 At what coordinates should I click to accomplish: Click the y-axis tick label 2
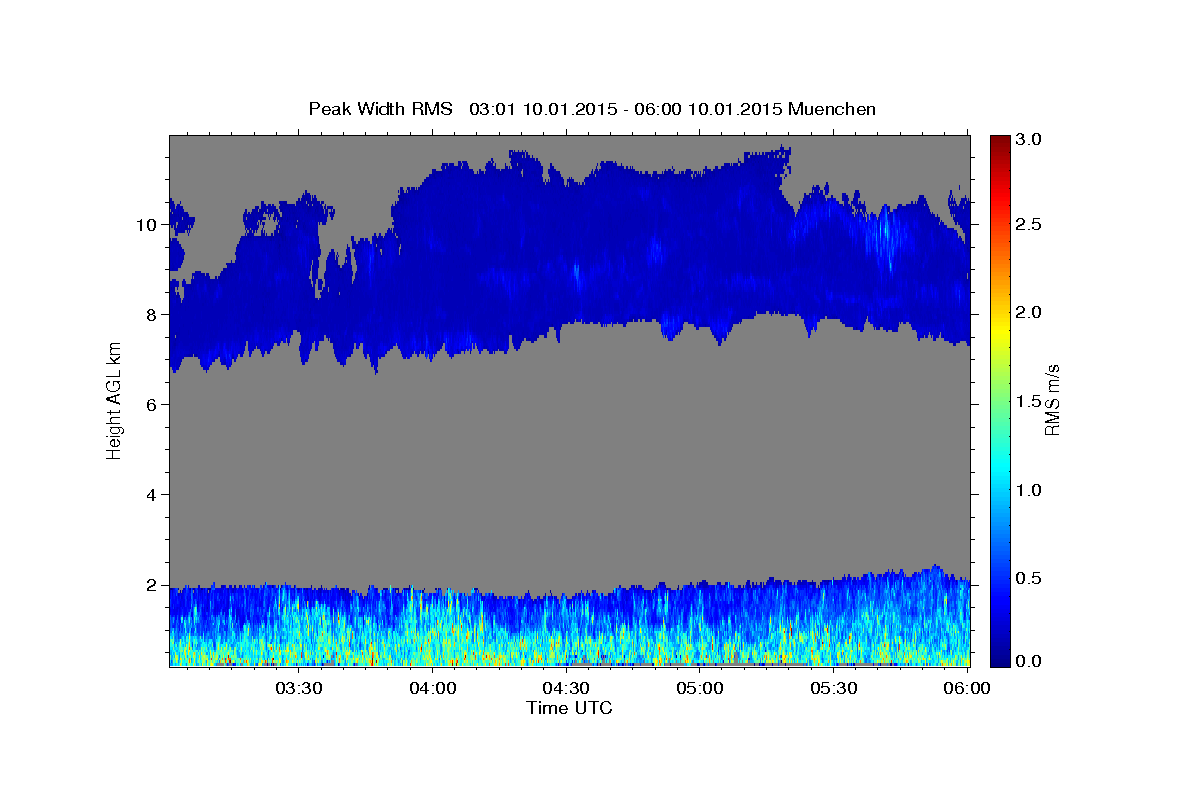(152, 585)
